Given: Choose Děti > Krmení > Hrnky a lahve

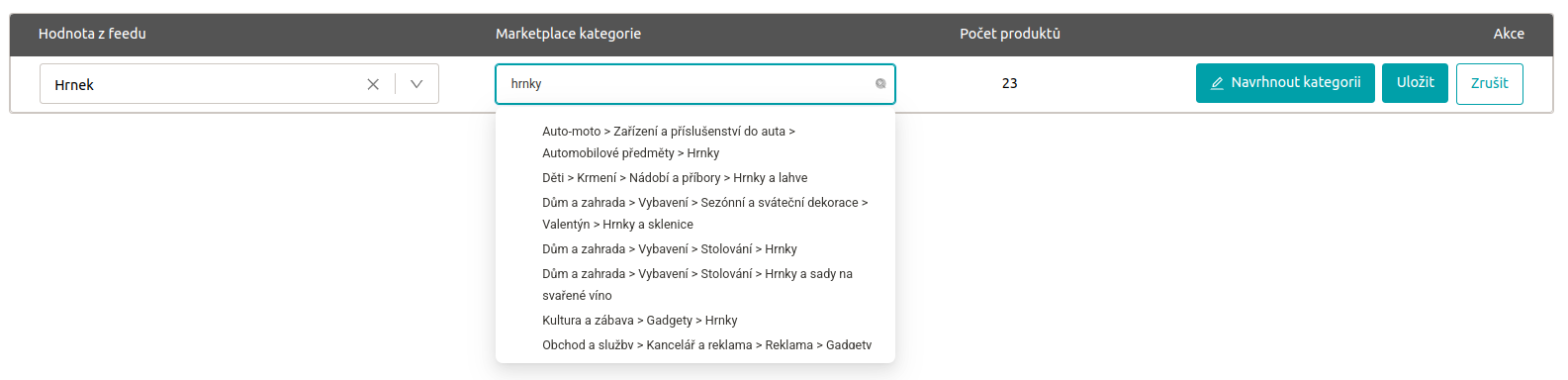Looking at the screenshot, I should (695, 178).
